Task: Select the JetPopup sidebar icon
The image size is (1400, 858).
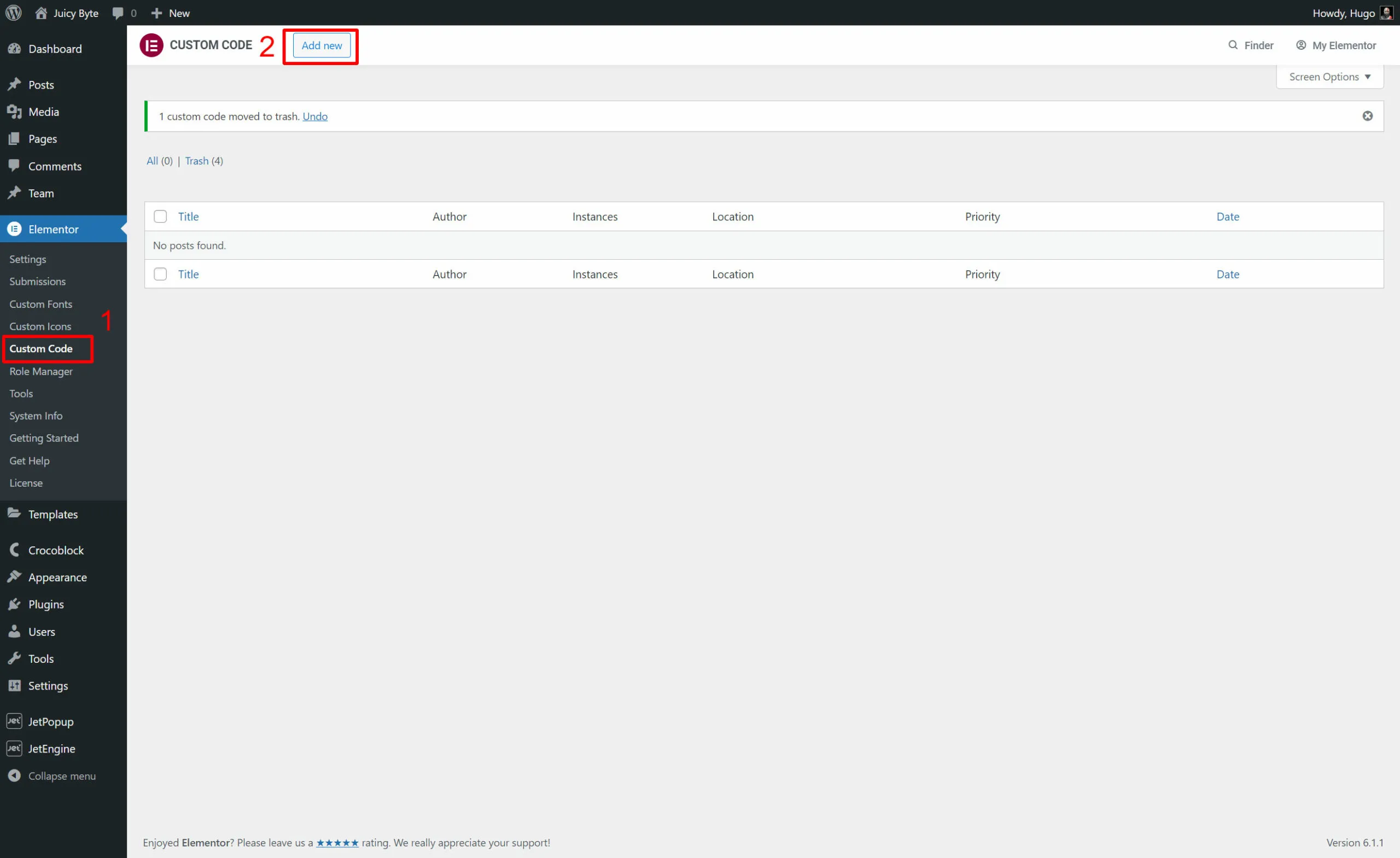Action: coord(14,721)
